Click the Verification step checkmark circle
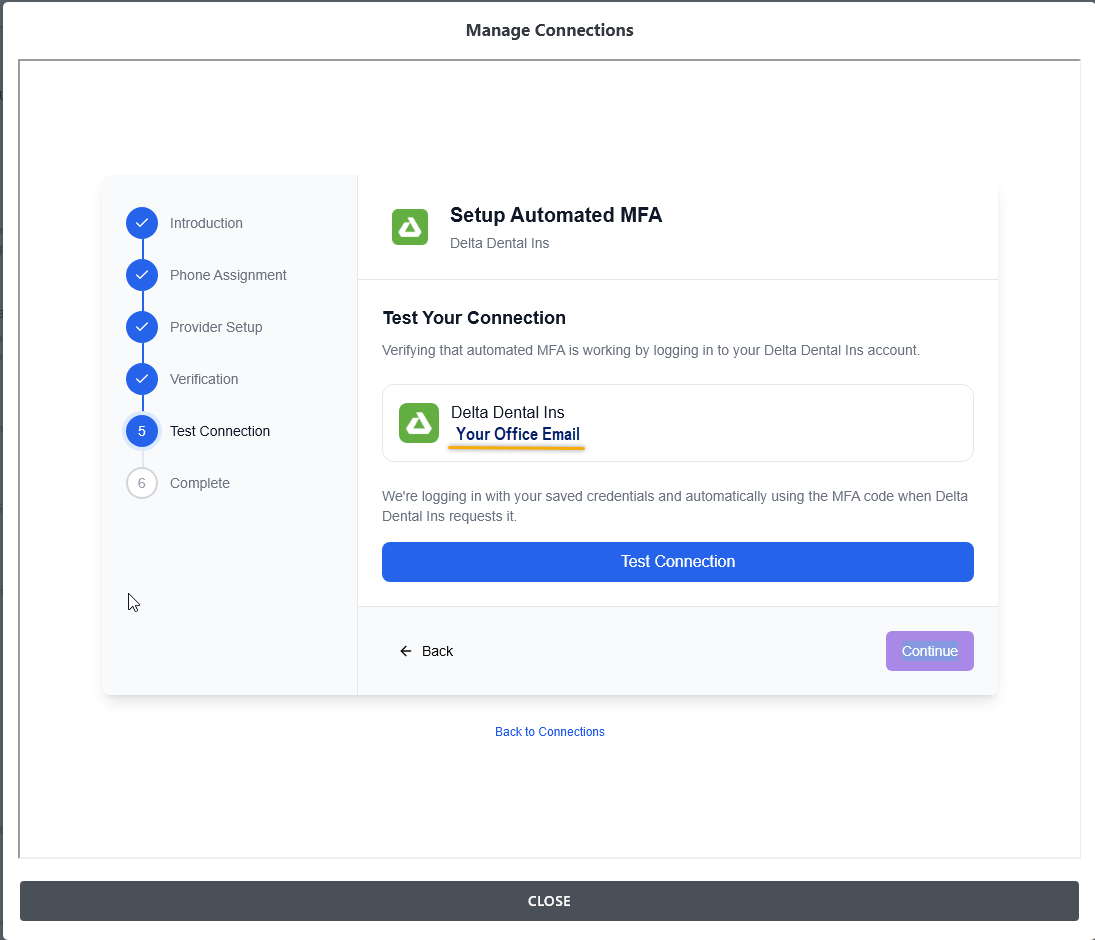 tap(142, 379)
